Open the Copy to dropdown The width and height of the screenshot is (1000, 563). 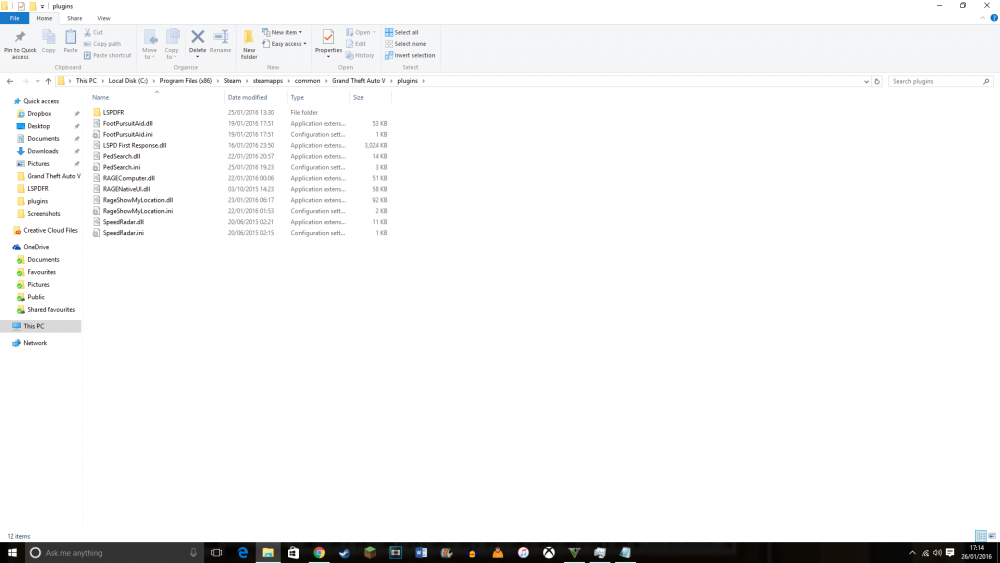[x=172, y=45]
